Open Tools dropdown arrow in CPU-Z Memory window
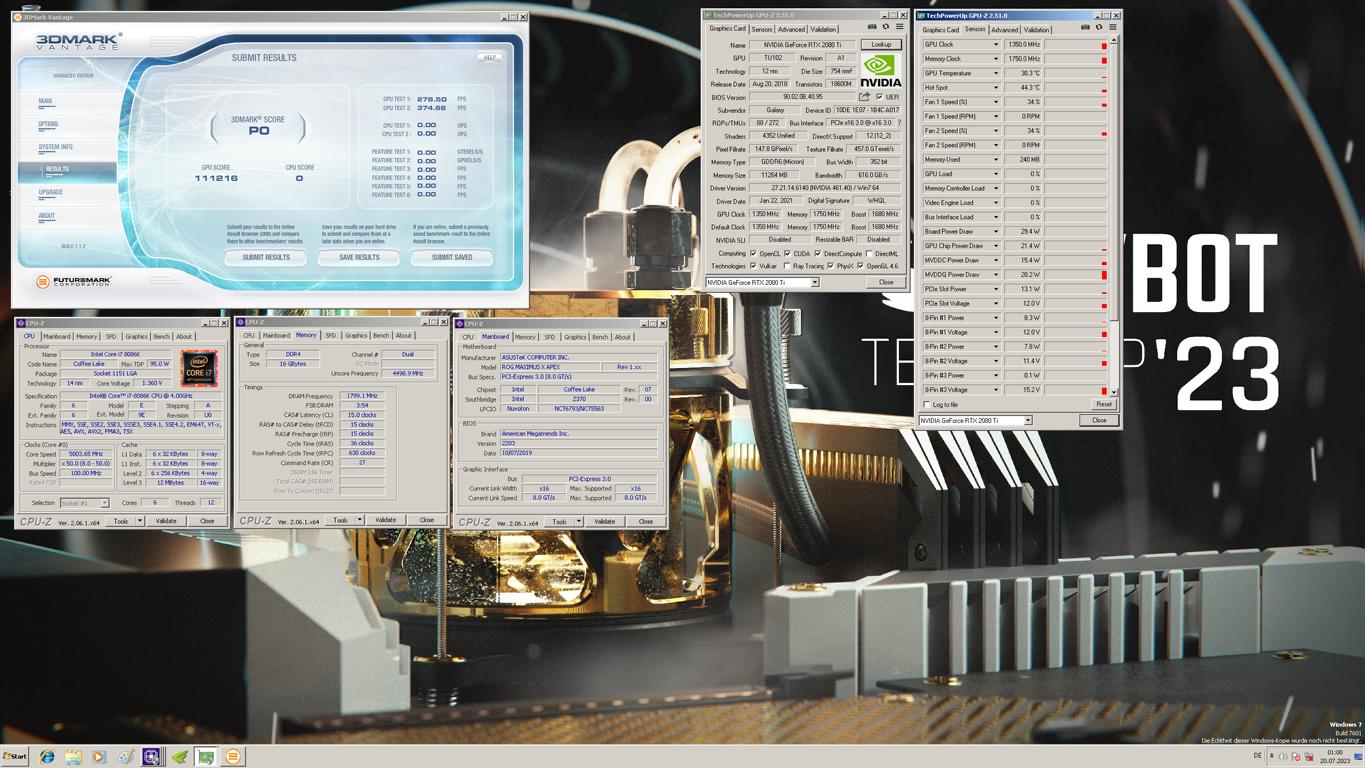 pyautogui.click(x=359, y=520)
